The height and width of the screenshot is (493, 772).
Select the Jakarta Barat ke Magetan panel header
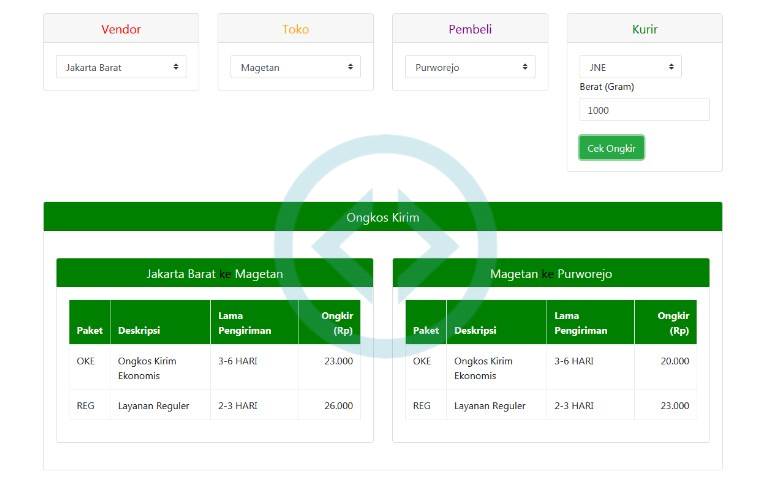(215, 273)
